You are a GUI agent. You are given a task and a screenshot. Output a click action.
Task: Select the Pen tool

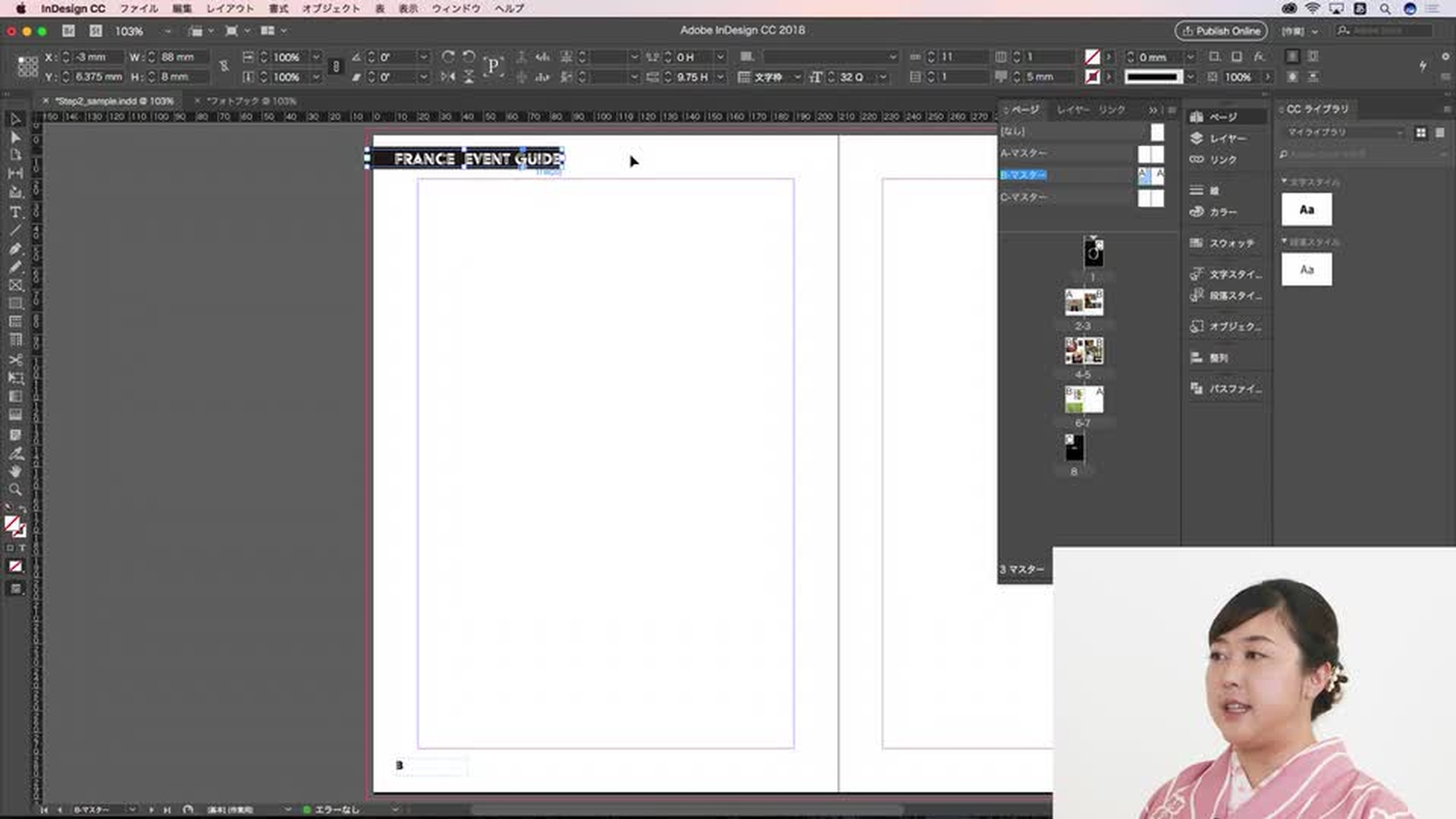tap(15, 249)
